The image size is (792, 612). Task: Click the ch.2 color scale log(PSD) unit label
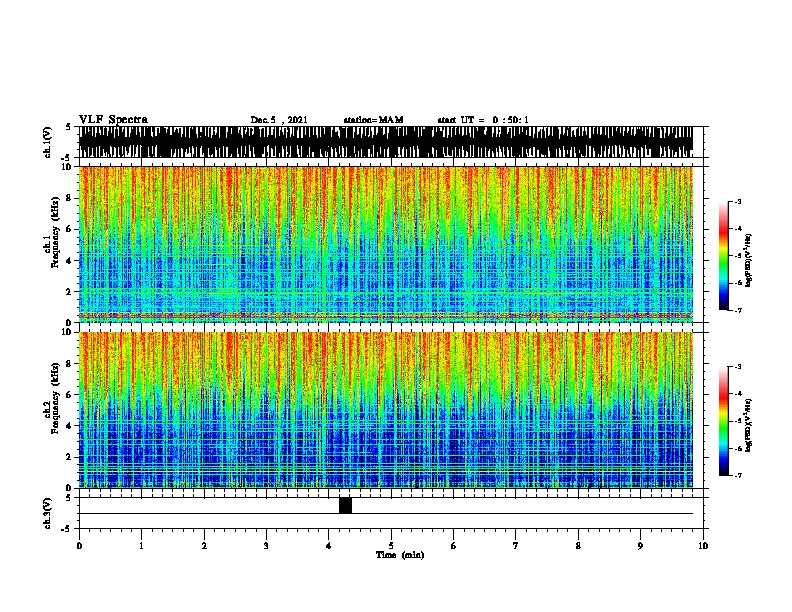(x=749, y=425)
